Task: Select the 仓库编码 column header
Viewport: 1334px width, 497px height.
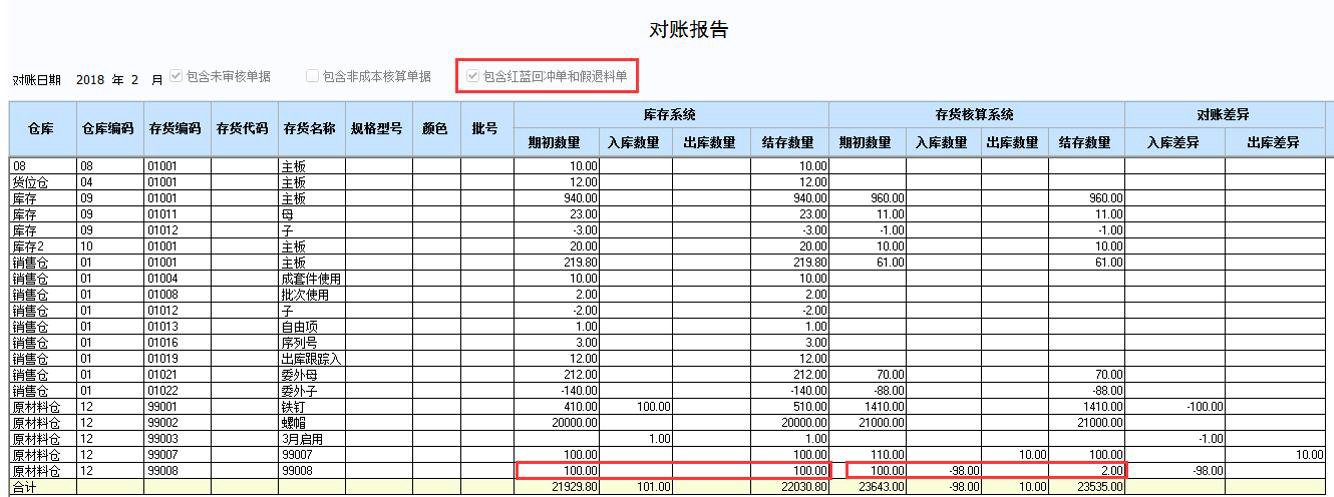Action: (110, 128)
